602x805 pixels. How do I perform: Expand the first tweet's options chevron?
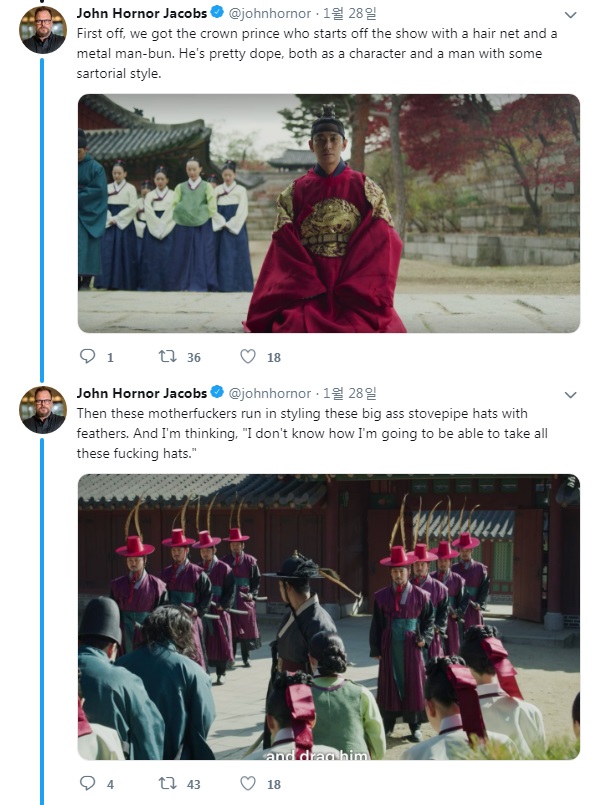point(570,15)
